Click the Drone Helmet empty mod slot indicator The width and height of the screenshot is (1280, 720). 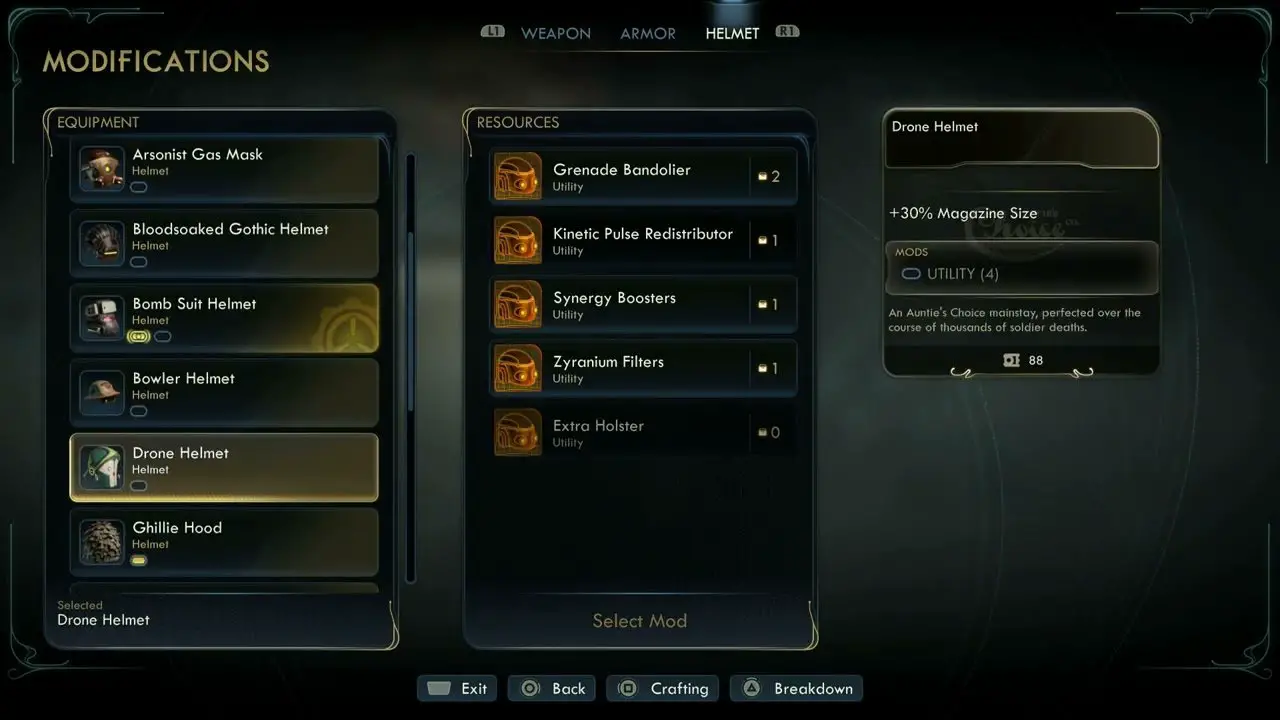point(139,486)
